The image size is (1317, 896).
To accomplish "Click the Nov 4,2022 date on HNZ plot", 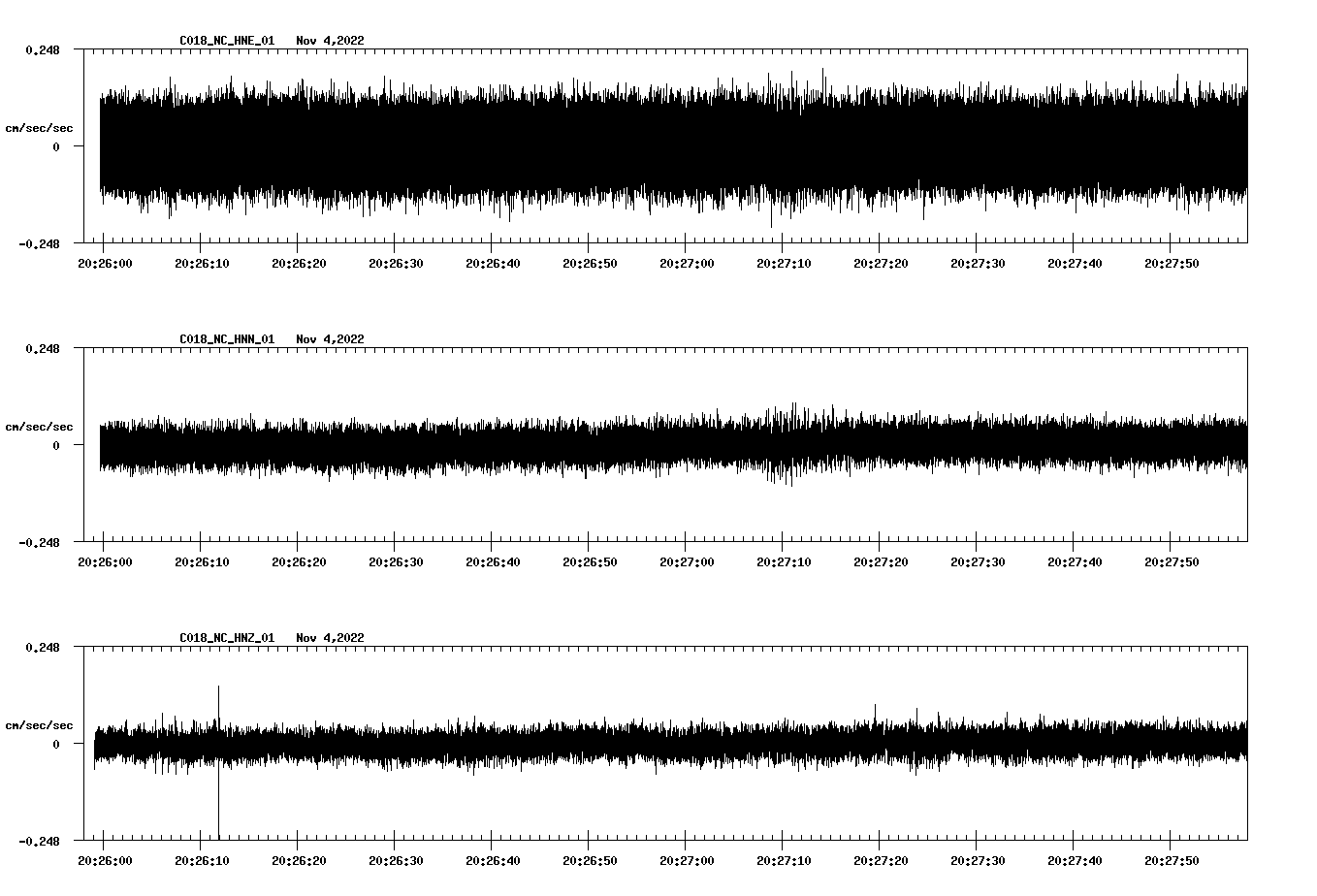I will tap(331, 638).
